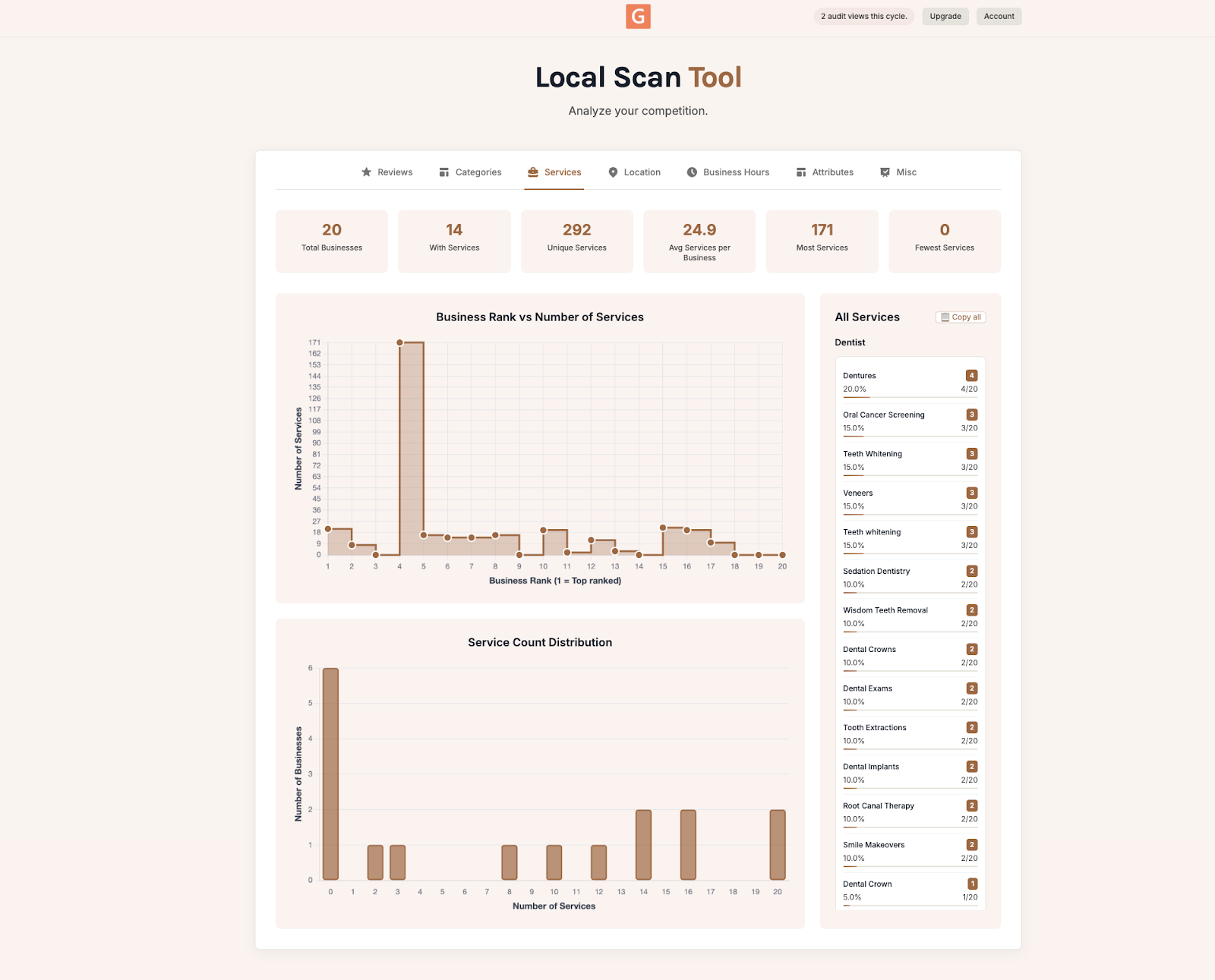1215x980 pixels.
Task: Click the Dentures 20.0% progress bar
Action: click(910, 397)
